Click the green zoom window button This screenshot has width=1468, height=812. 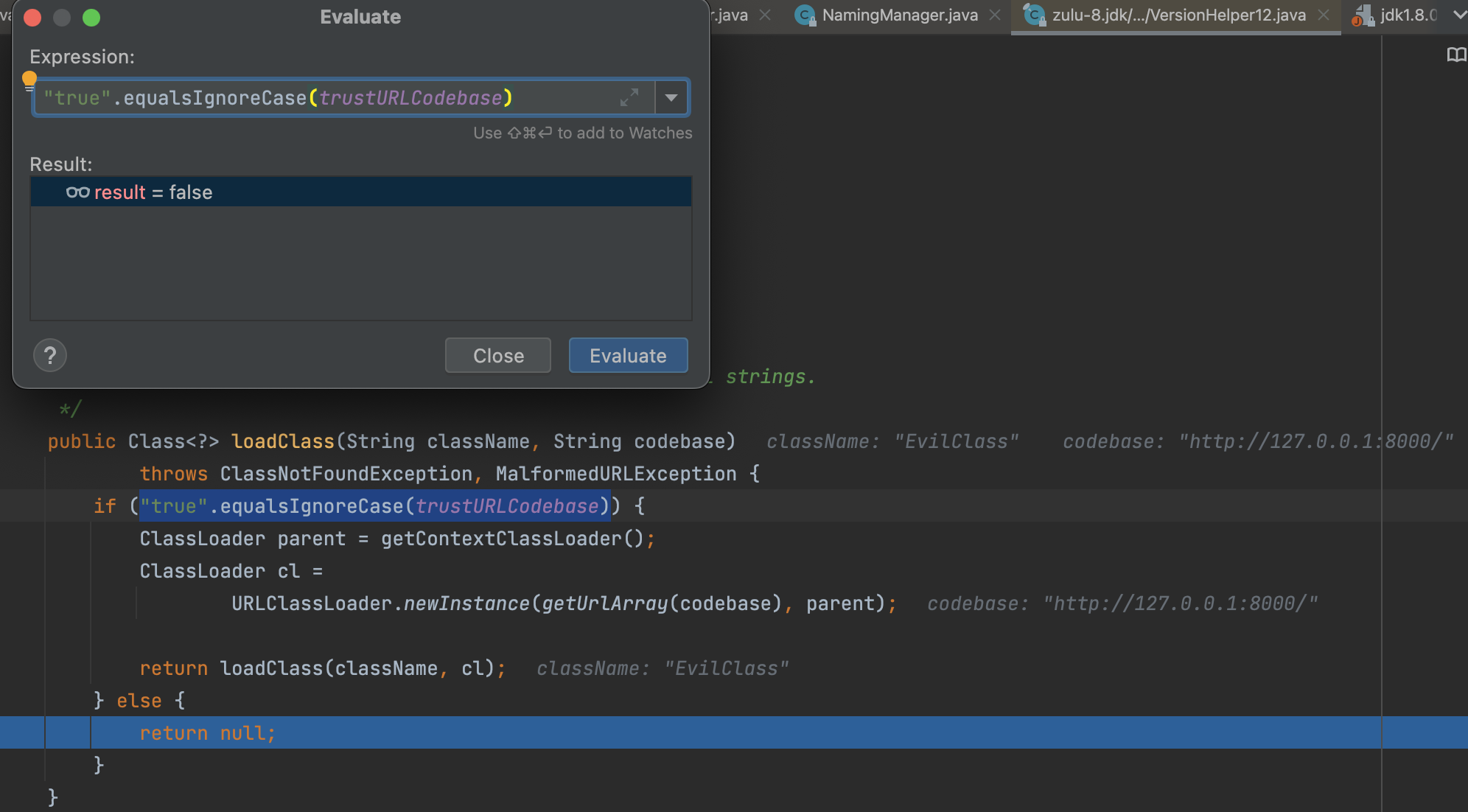coord(91,18)
